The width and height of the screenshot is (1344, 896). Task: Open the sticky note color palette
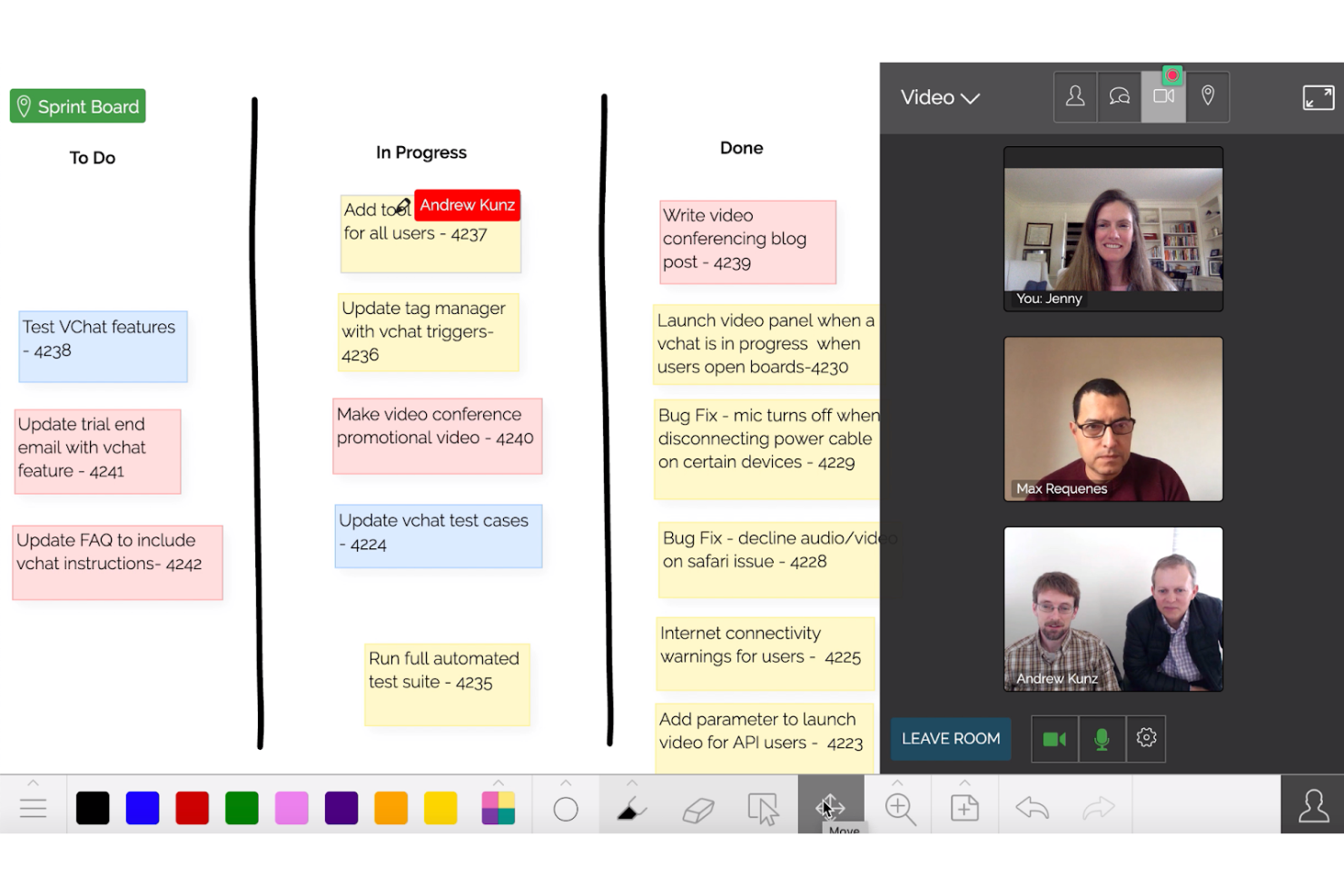498,808
